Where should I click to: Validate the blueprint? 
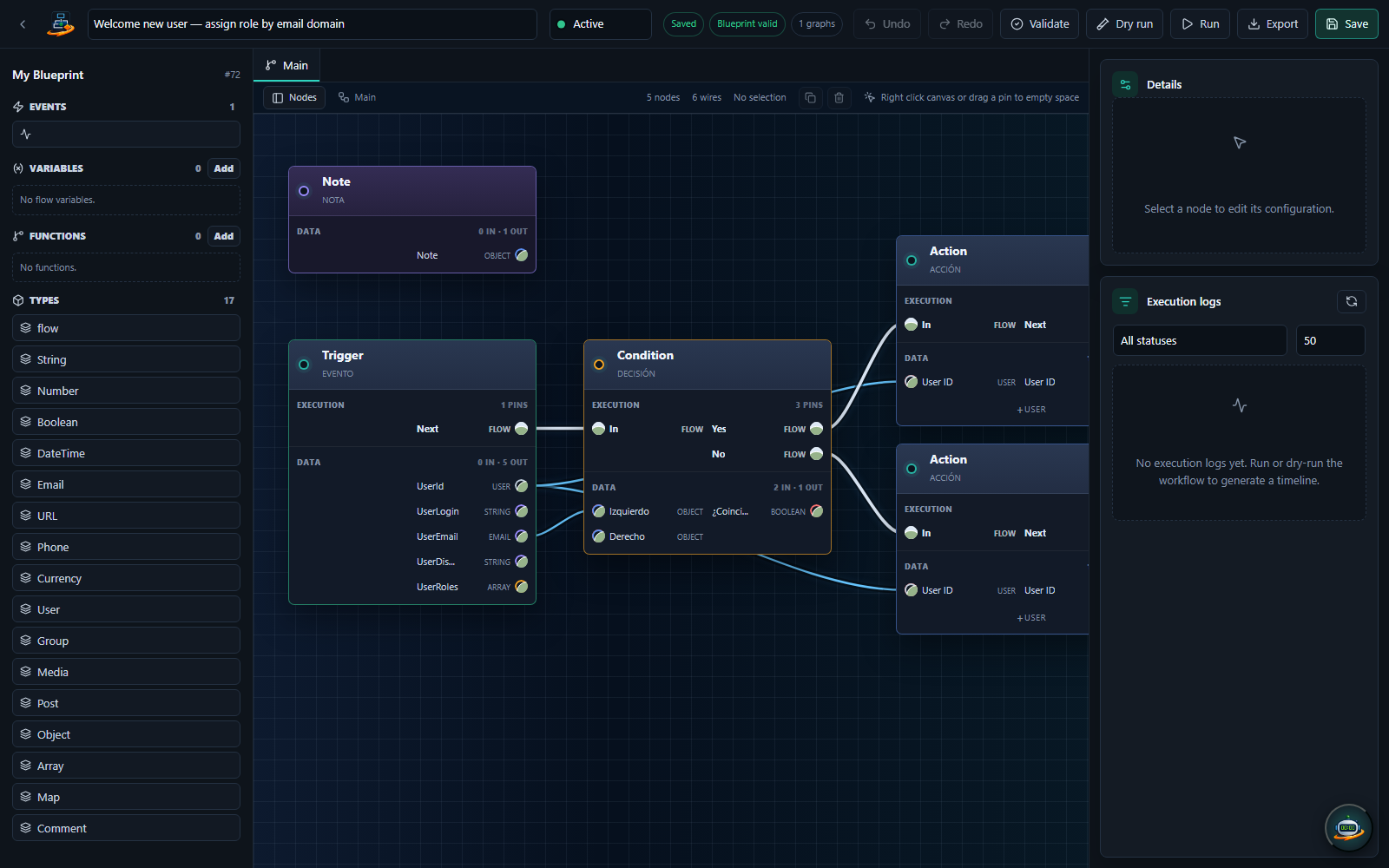click(1040, 24)
